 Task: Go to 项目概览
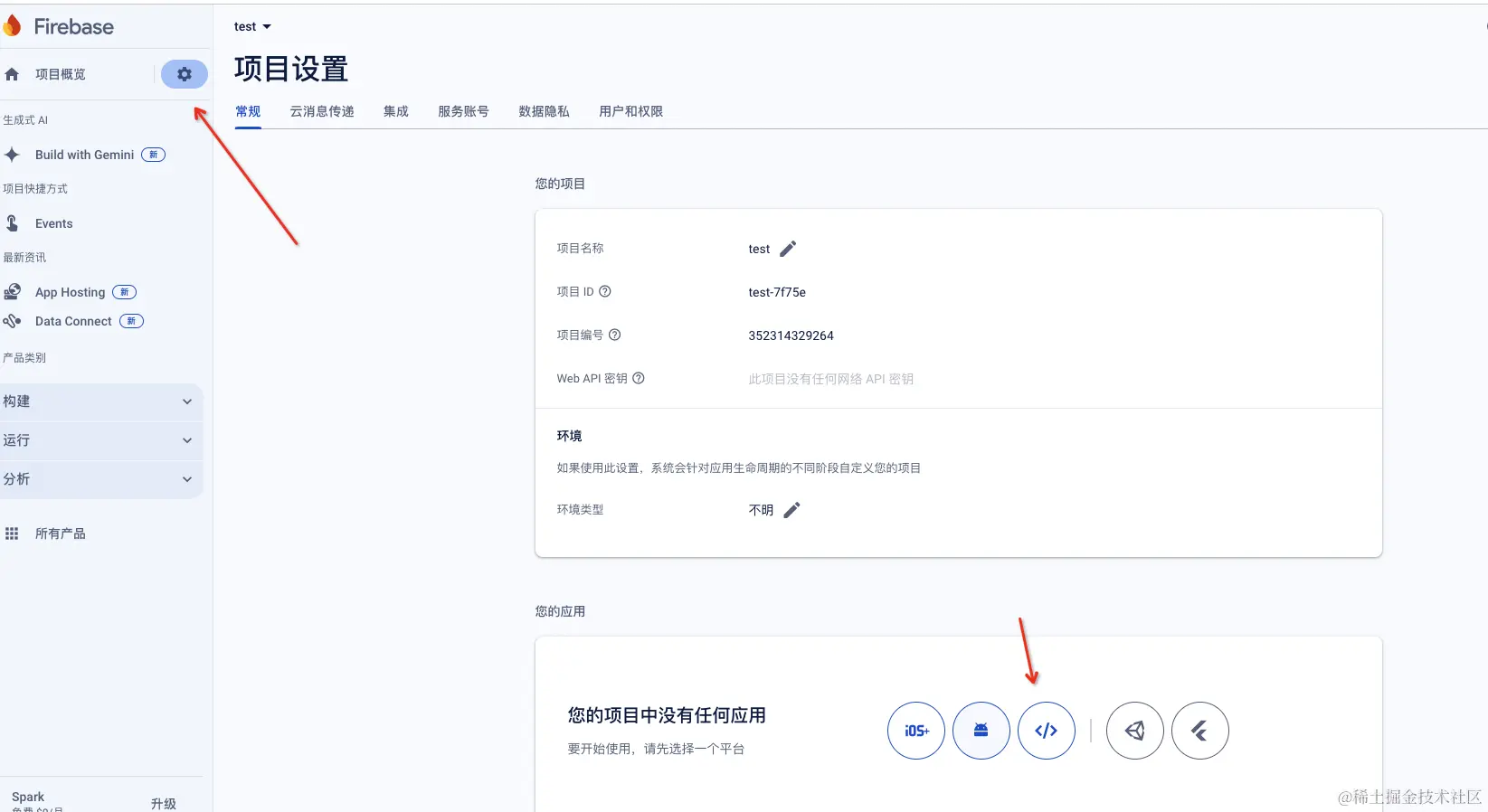tap(61, 74)
